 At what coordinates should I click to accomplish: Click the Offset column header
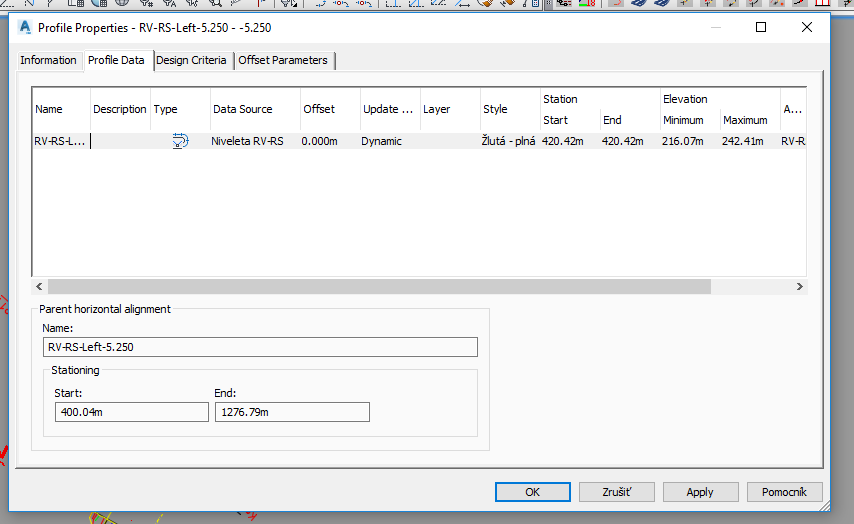click(330, 109)
